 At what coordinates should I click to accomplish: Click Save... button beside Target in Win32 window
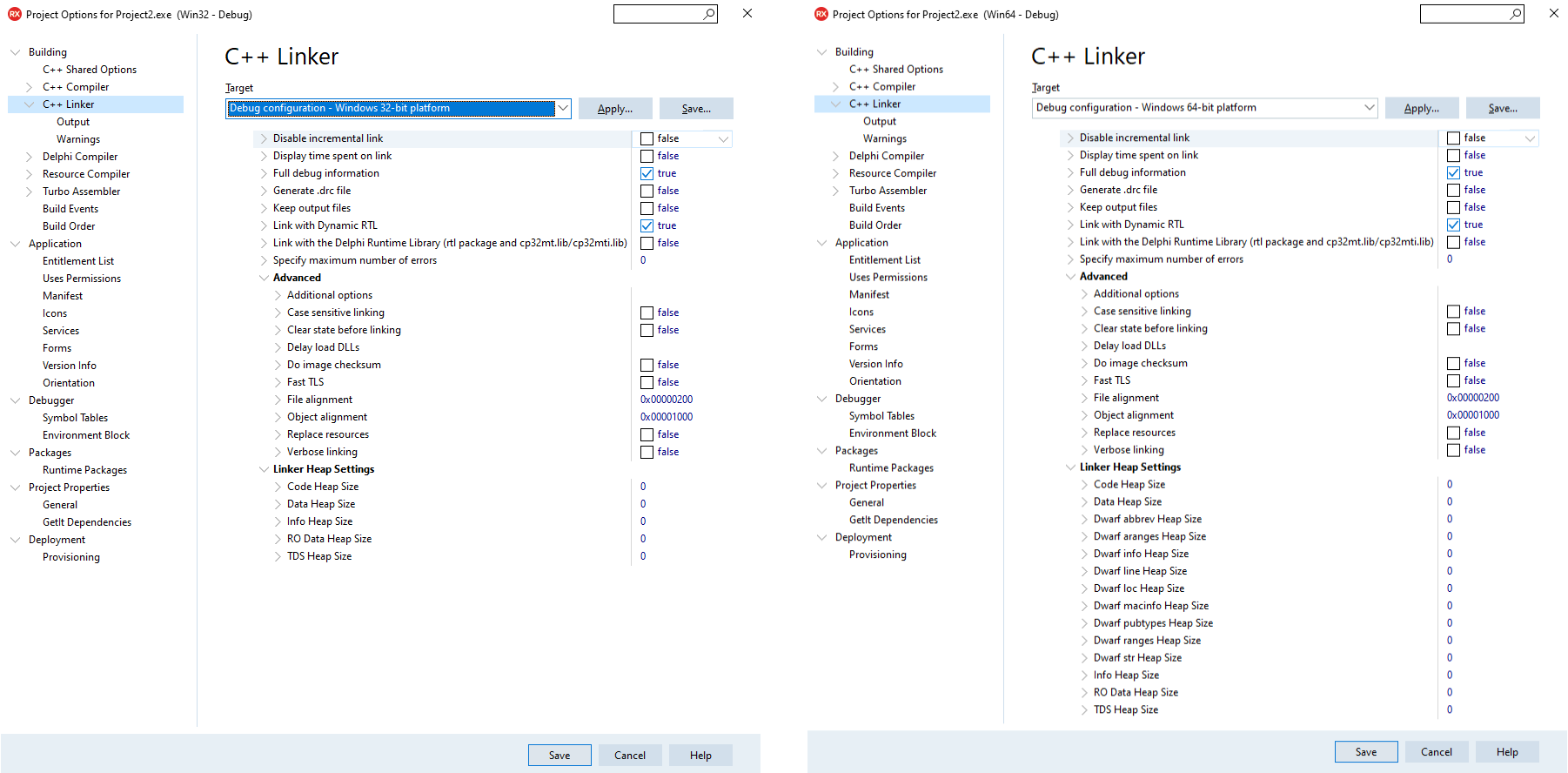[x=696, y=109]
